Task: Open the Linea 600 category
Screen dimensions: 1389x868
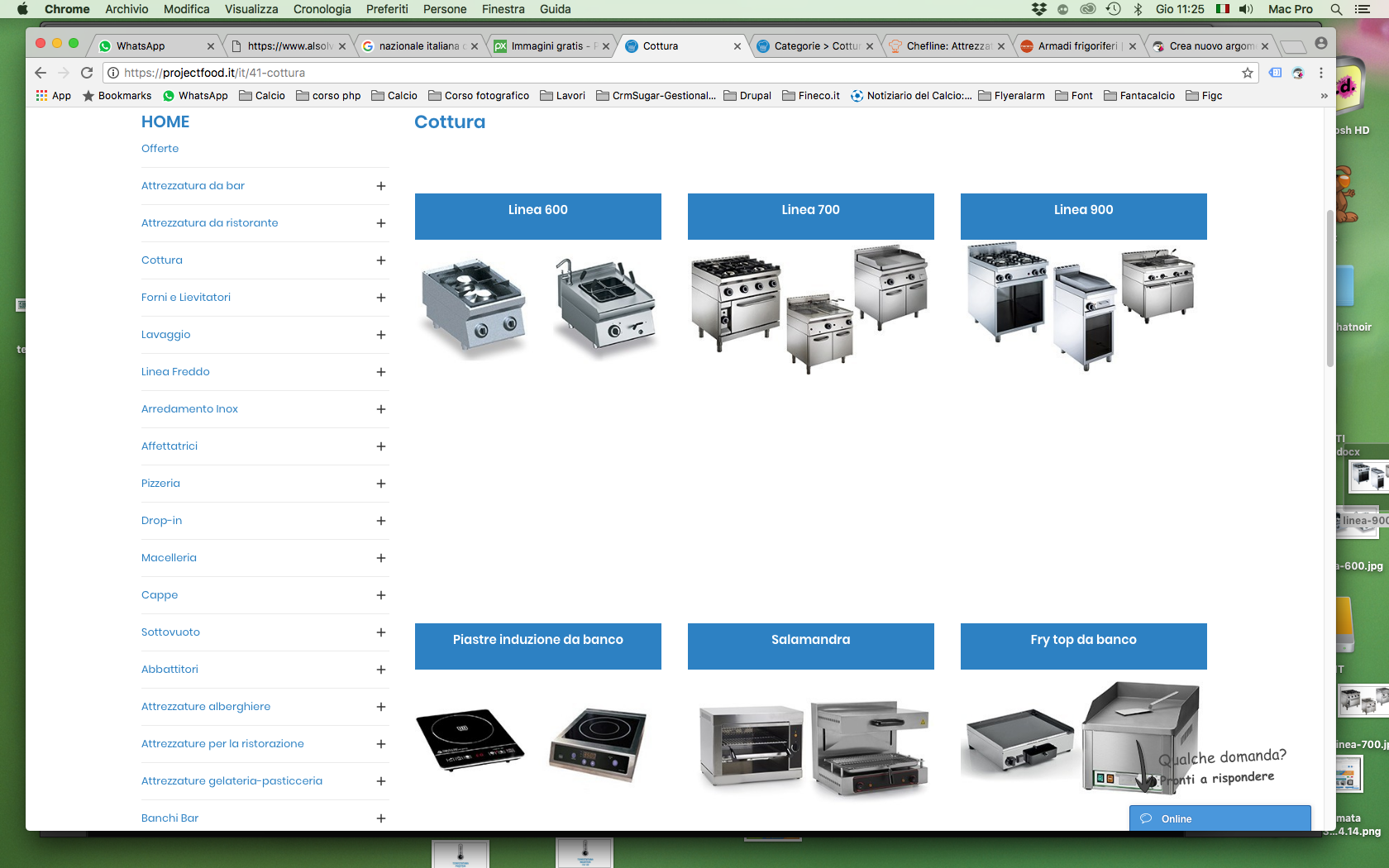Action: pos(538,217)
